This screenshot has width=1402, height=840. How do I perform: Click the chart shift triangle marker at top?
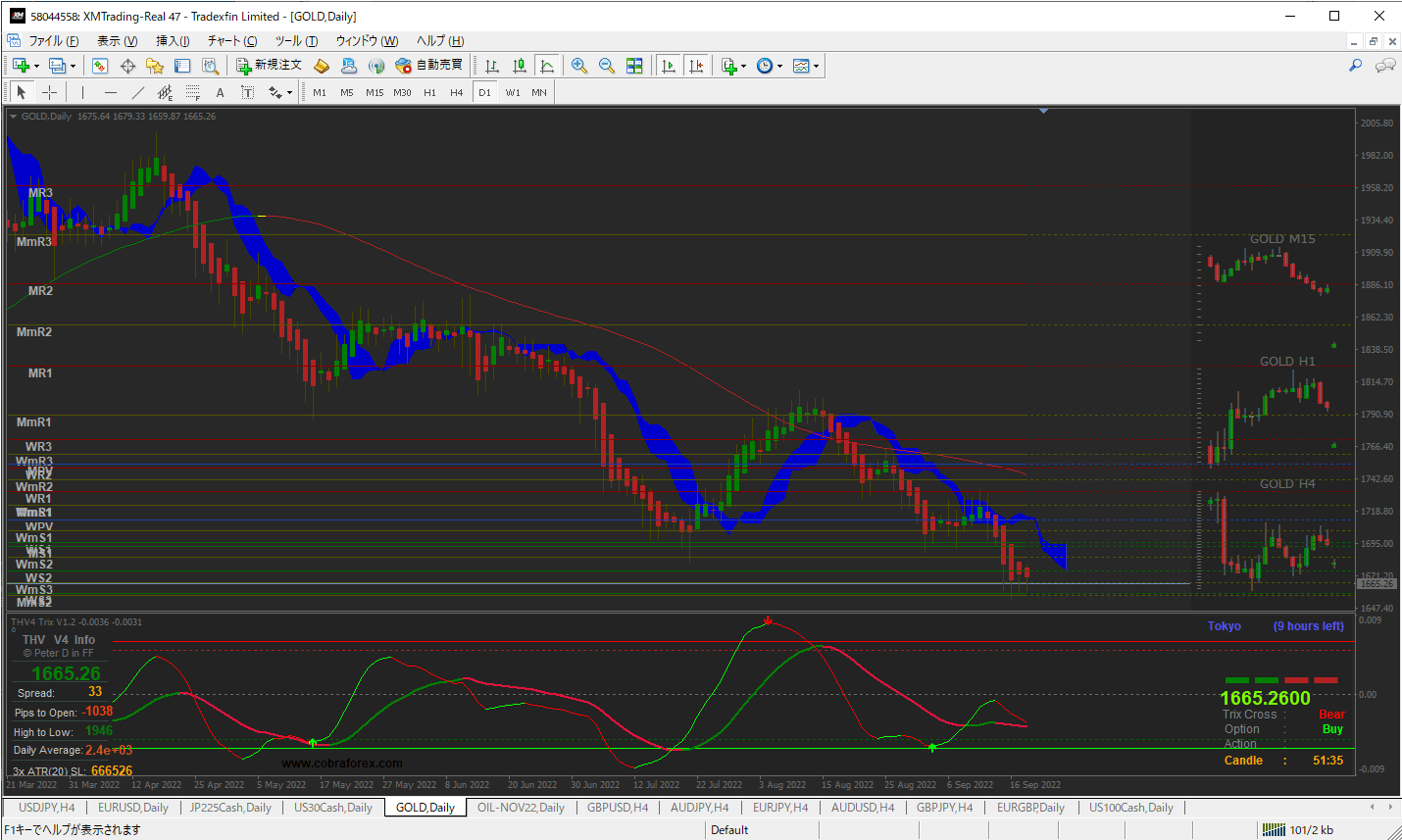click(x=1043, y=112)
